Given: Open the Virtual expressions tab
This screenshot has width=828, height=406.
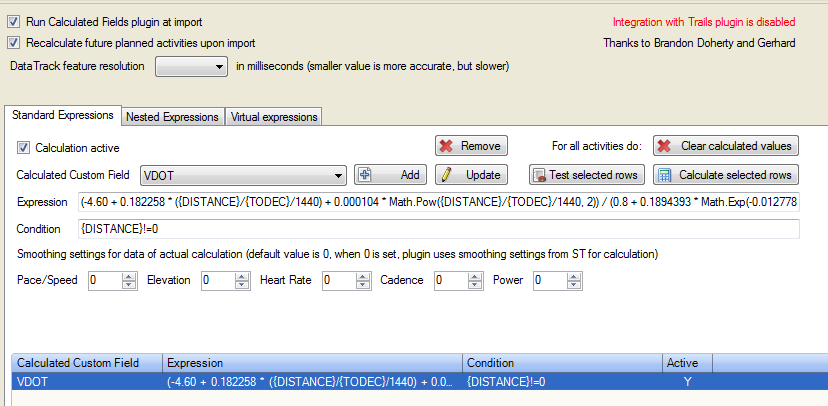Looking at the screenshot, I should (x=273, y=117).
